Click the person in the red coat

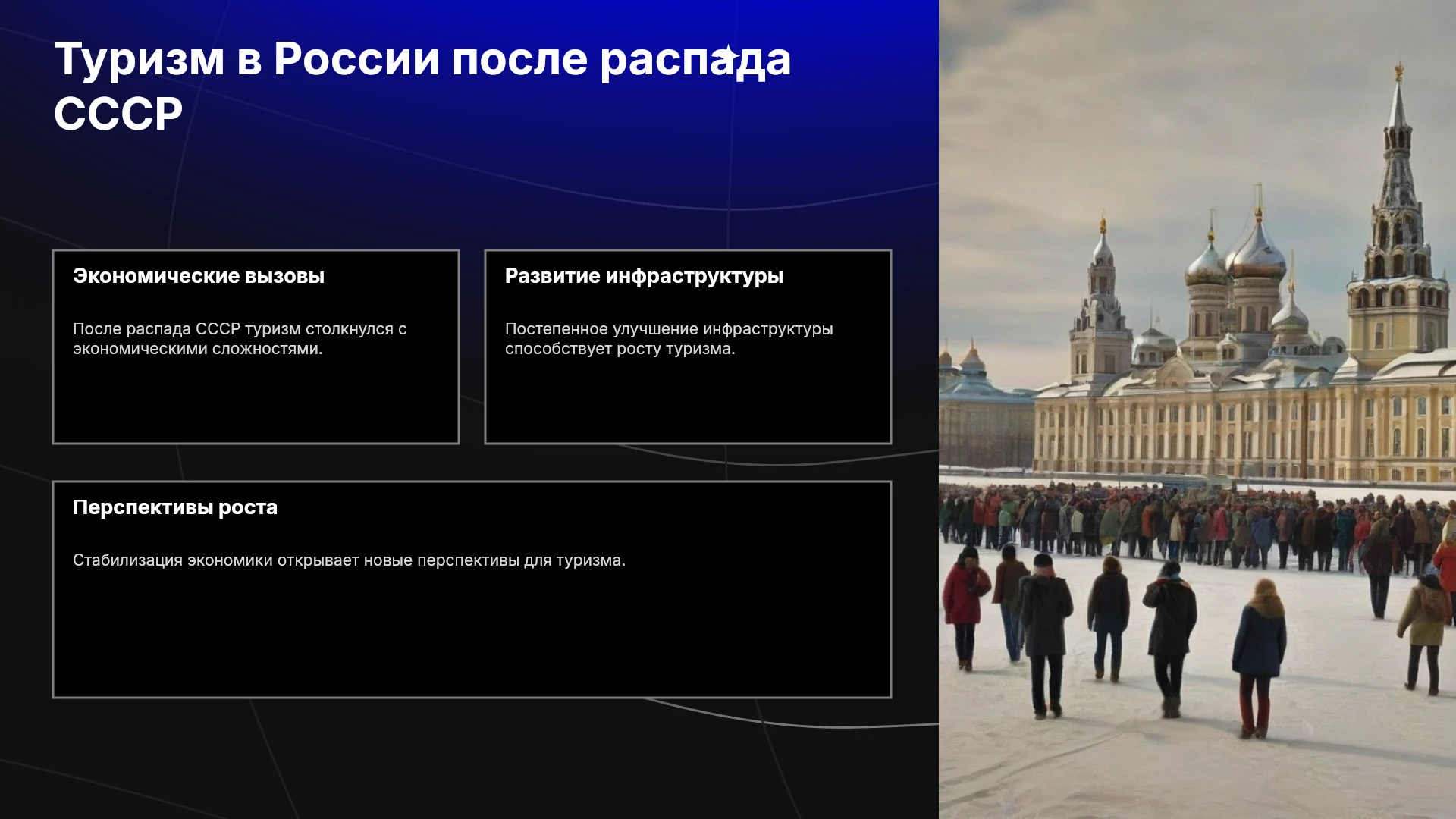(x=965, y=607)
